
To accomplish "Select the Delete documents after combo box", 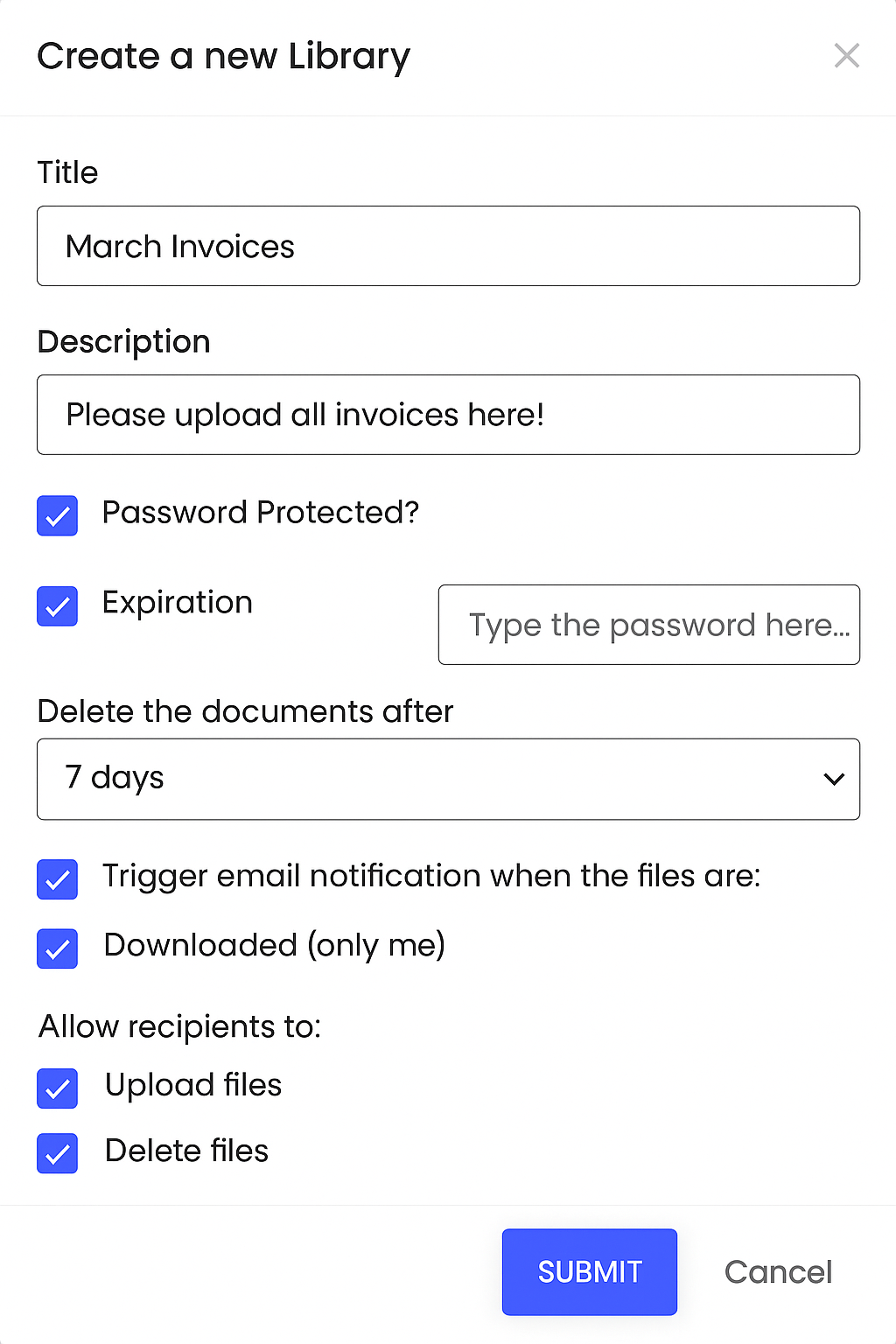I will pos(448,779).
